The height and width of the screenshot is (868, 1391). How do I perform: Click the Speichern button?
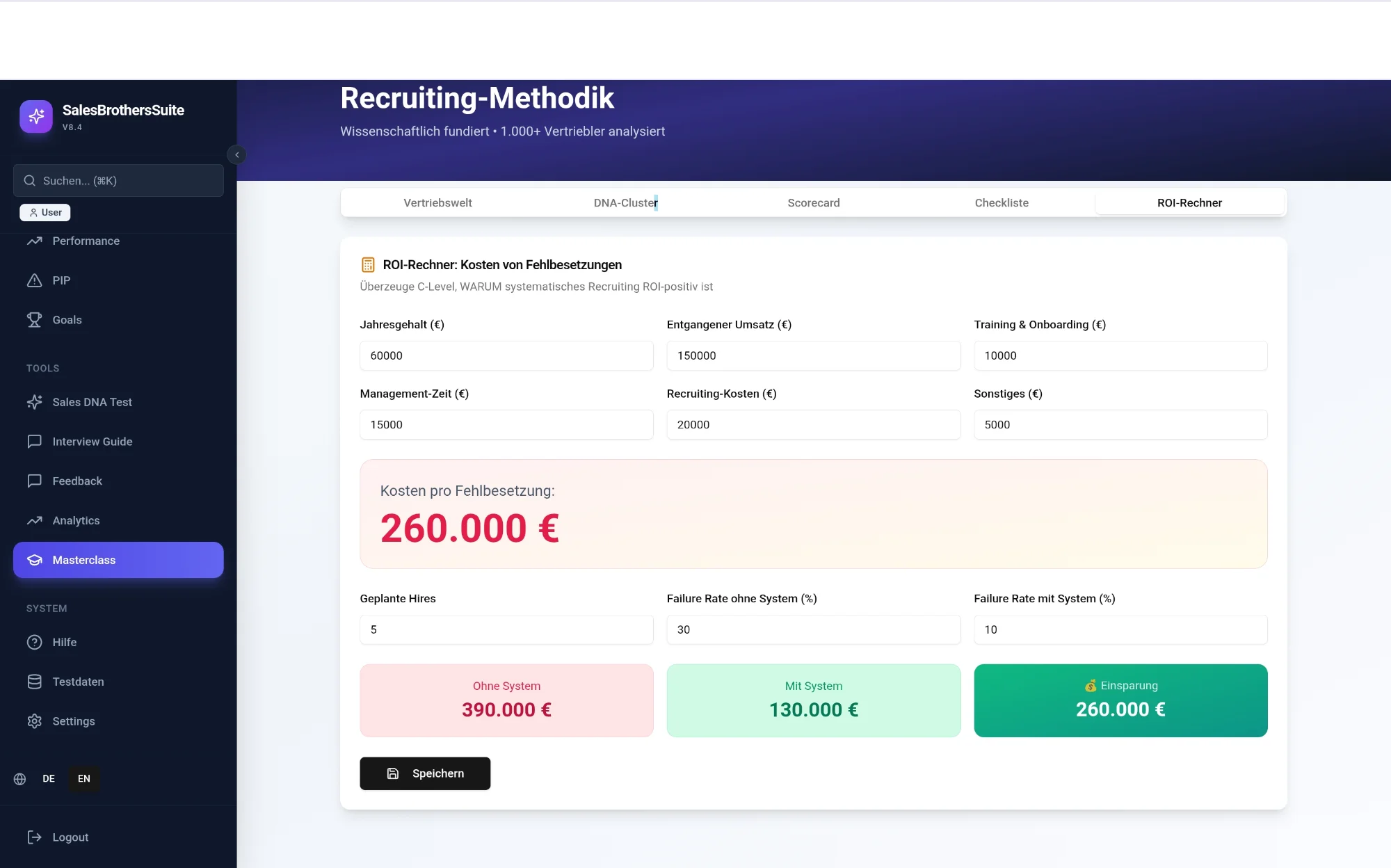point(425,773)
